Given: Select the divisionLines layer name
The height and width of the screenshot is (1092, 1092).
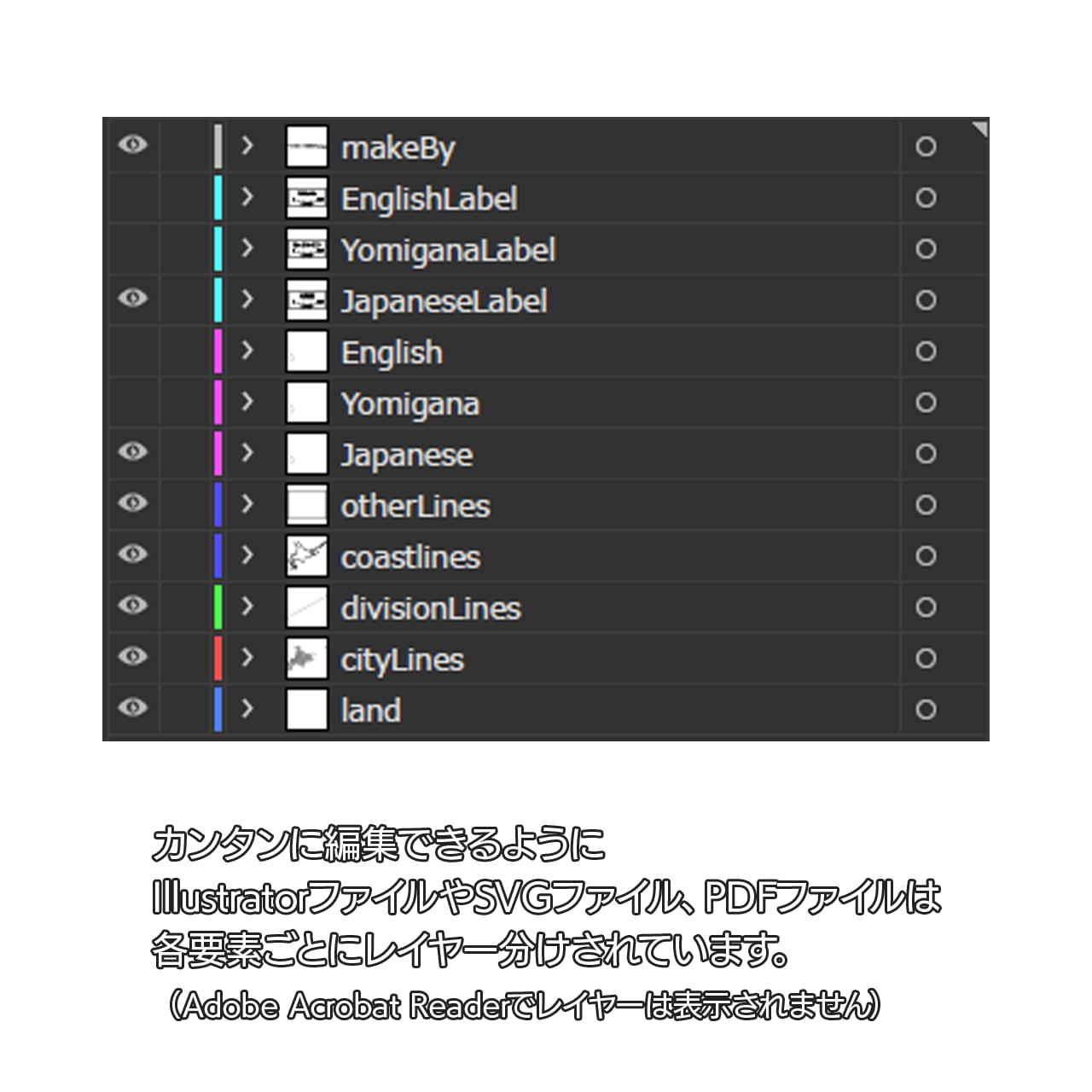Looking at the screenshot, I should pos(430,608).
